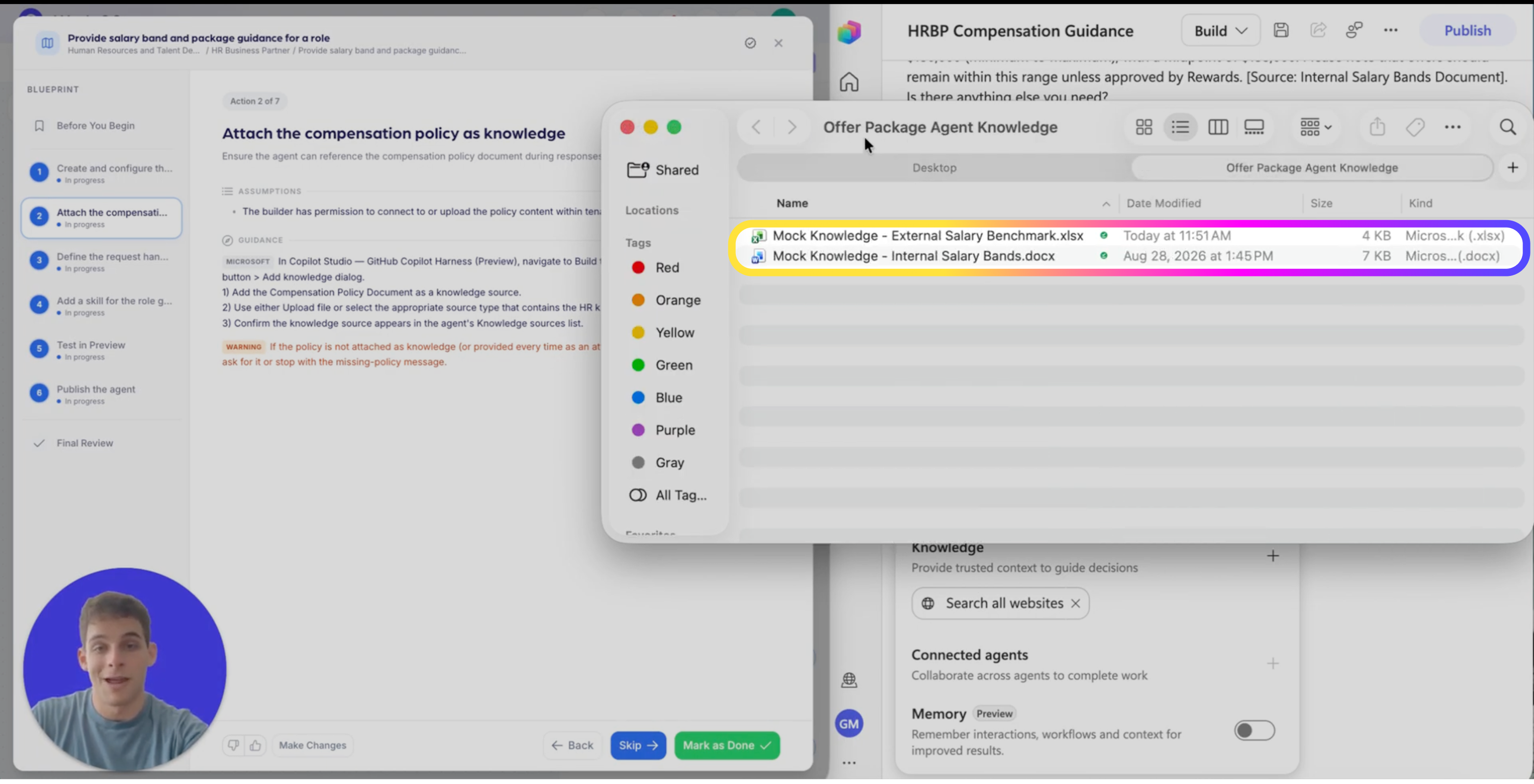Screen dimensions: 1534x784
Task: Switch Finder to icon view
Action: tap(1144, 127)
